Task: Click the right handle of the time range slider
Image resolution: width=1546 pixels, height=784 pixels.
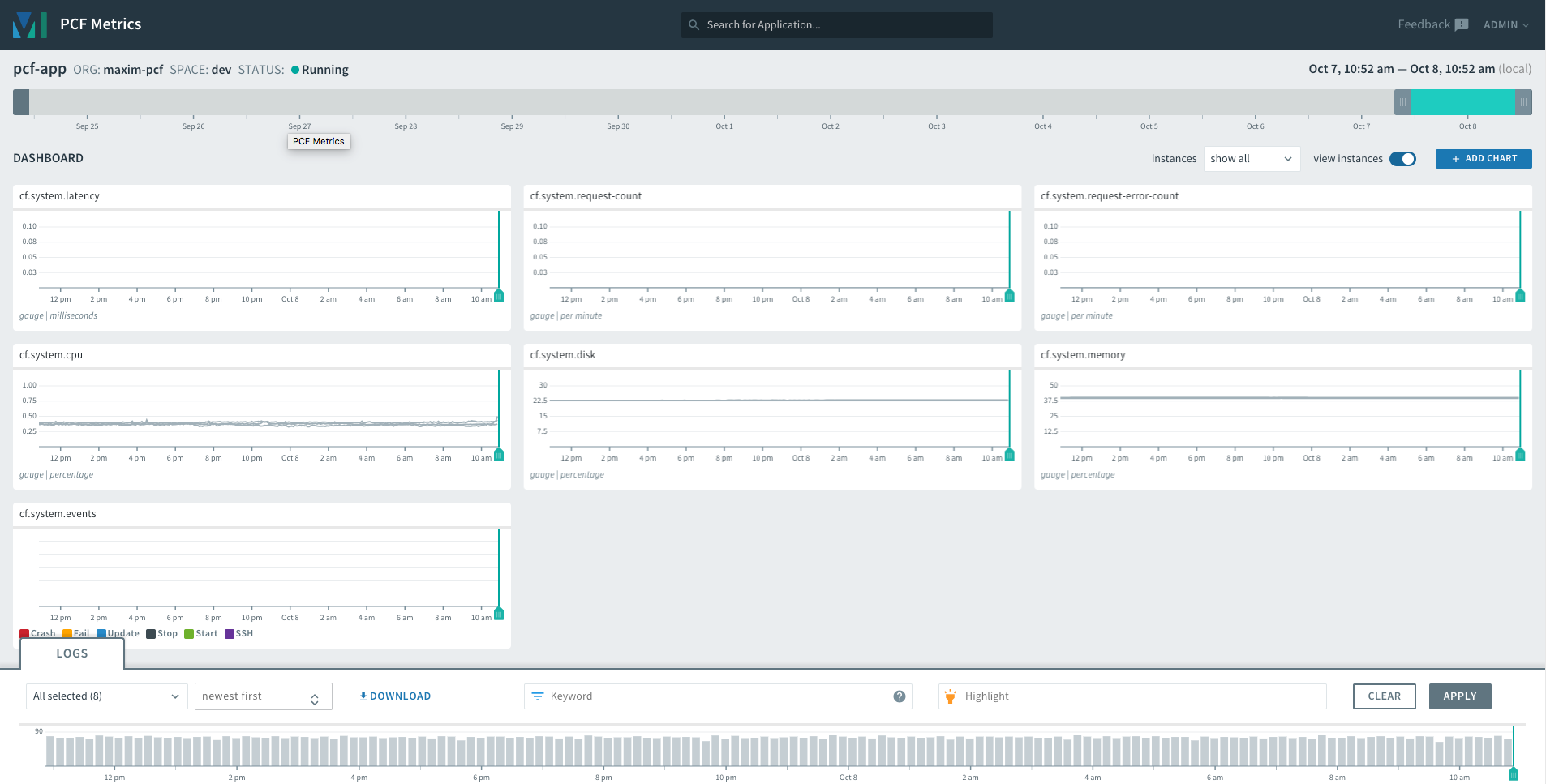Action: [x=1522, y=102]
